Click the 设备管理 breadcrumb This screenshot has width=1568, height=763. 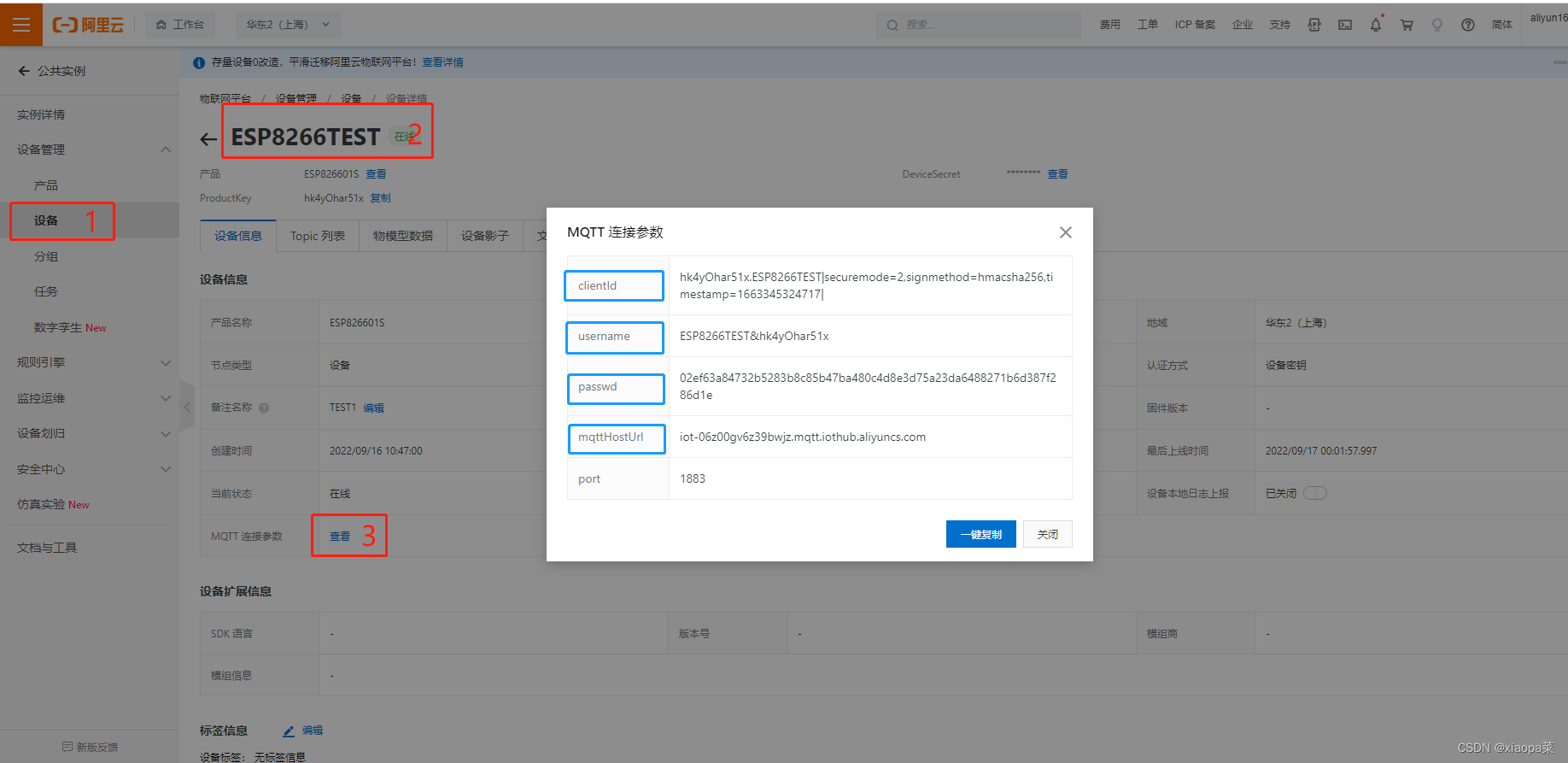click(295, 98)
